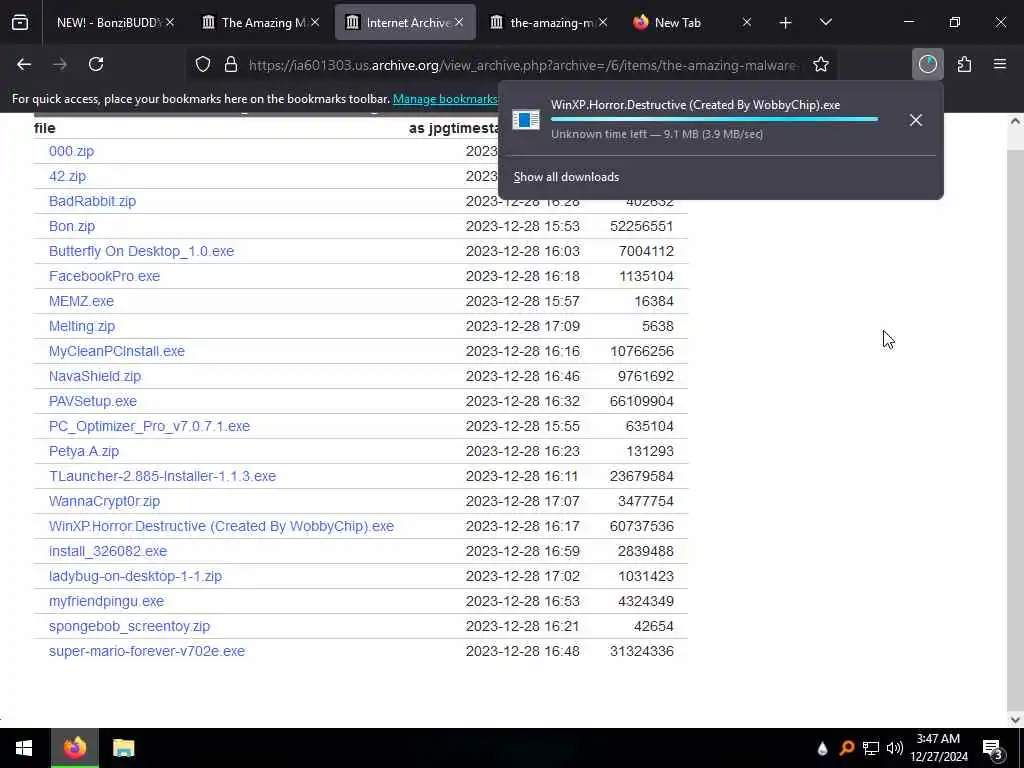Open install_326082.exe link

point(108,551)
